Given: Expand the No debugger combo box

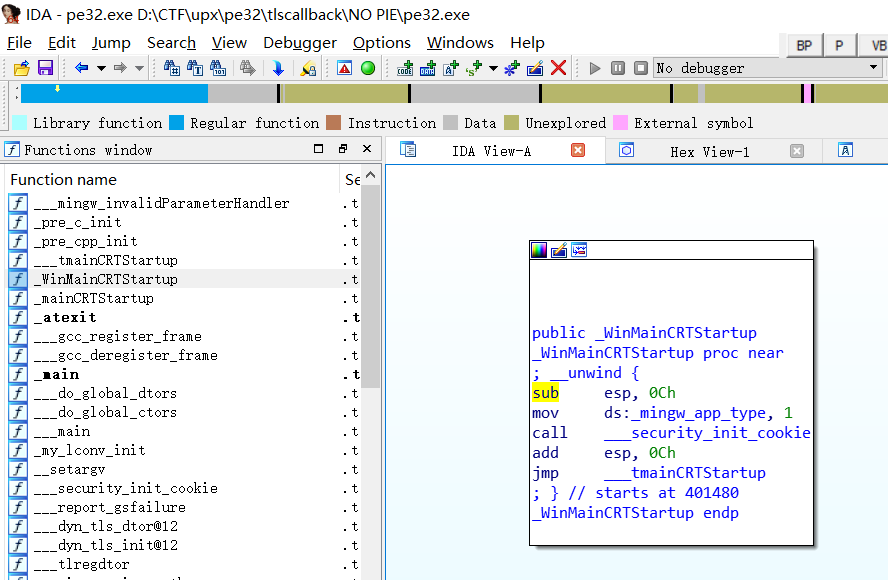Looking at the screenshot, I should tap(873, 68).
